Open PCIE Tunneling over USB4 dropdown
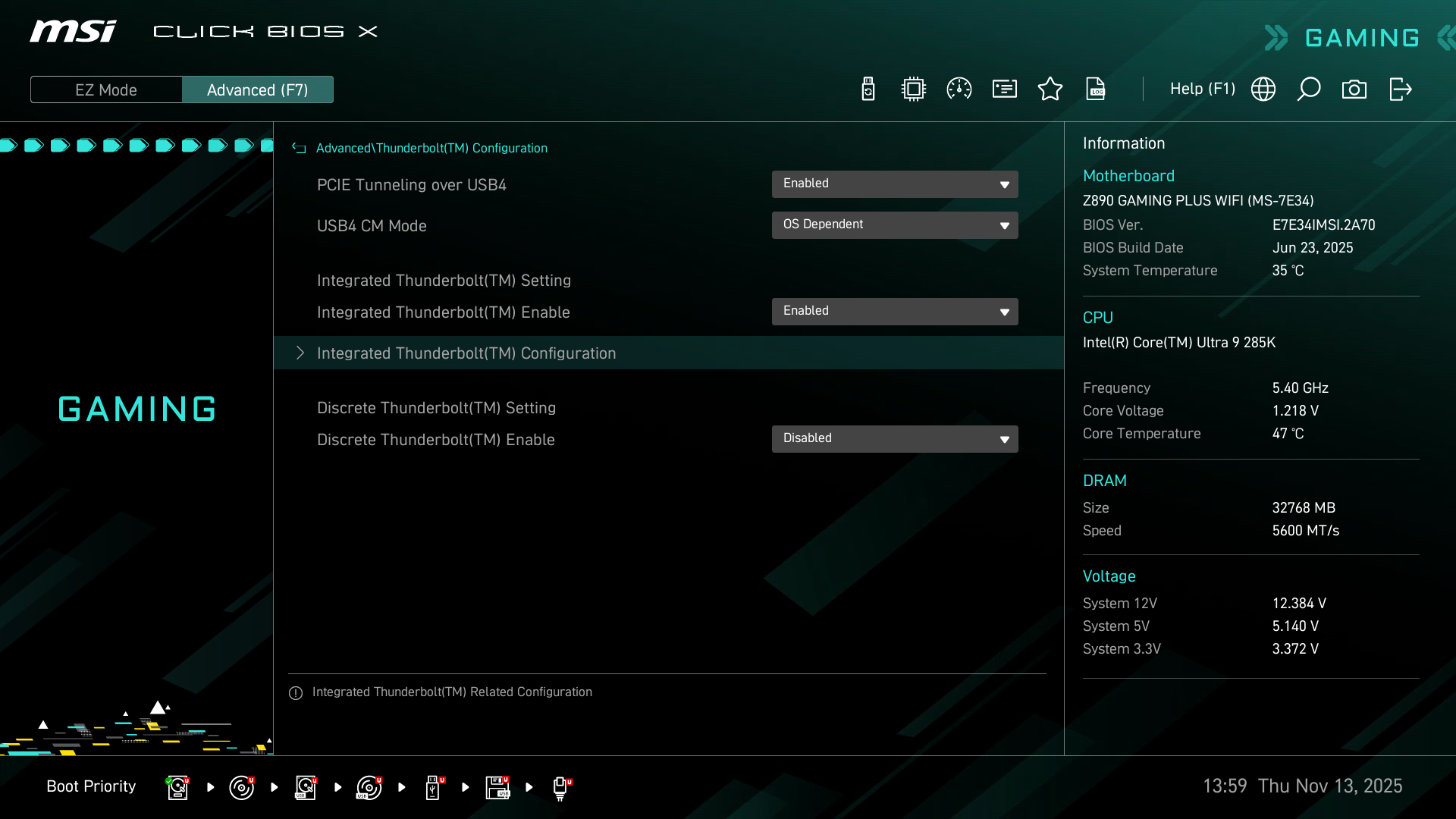 [x=895, y=184]
